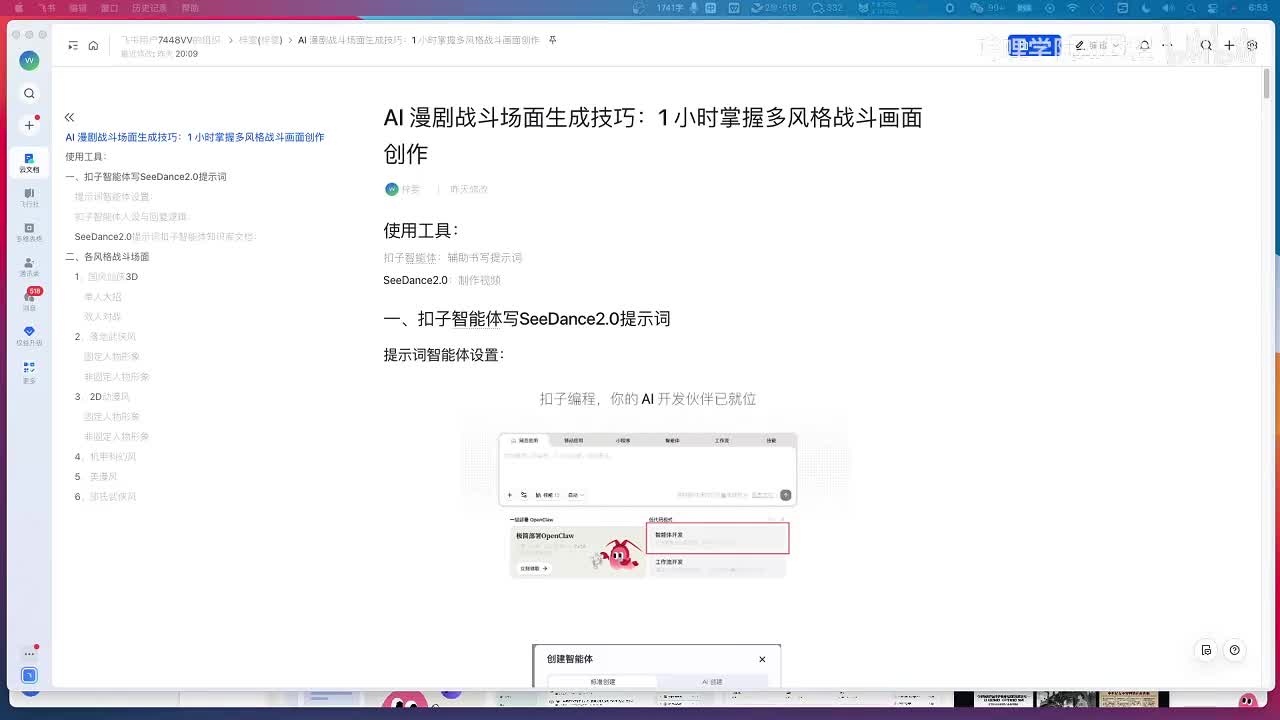Jump to outline item 3 2D动漫风
The image size is (1280, 720).
pyautogui.click(x=103, y=397)
